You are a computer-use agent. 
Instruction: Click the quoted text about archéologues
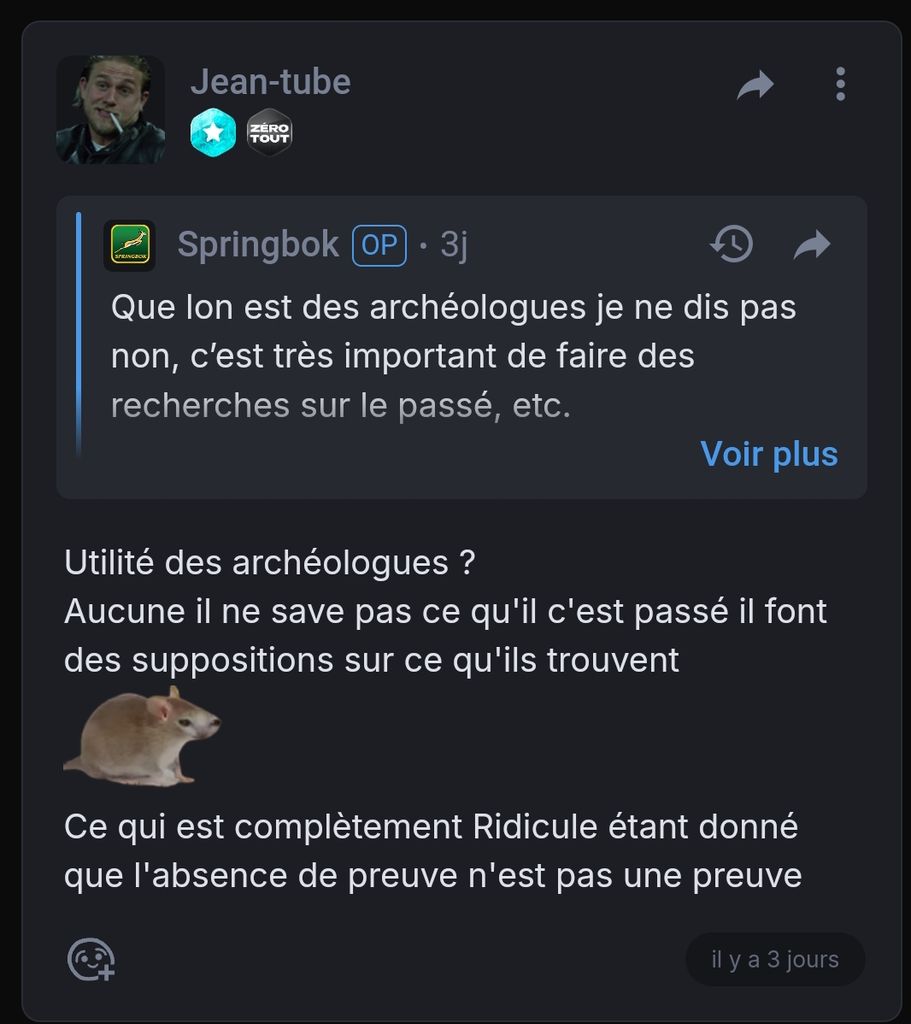453,357
